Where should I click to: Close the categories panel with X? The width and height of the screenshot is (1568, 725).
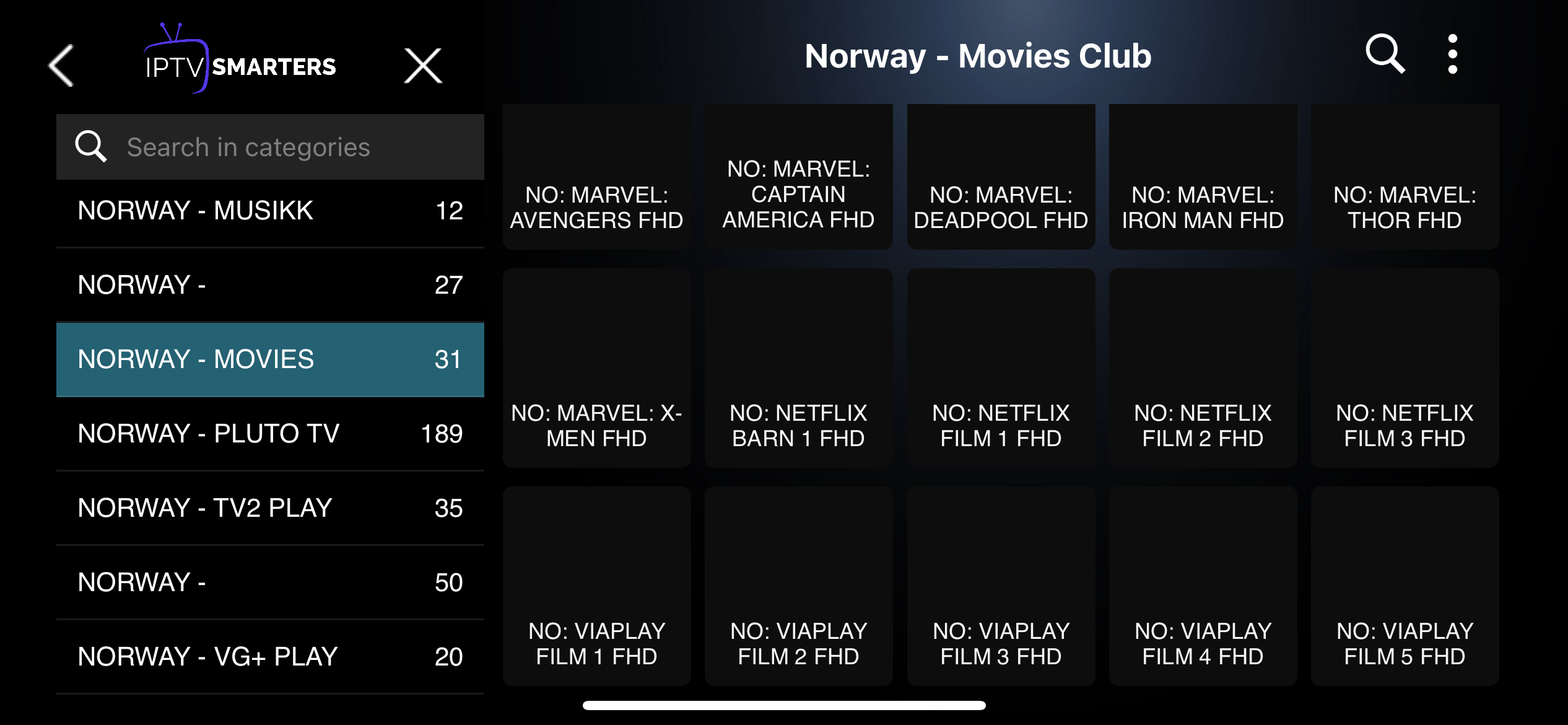click(x=423, y=65)
